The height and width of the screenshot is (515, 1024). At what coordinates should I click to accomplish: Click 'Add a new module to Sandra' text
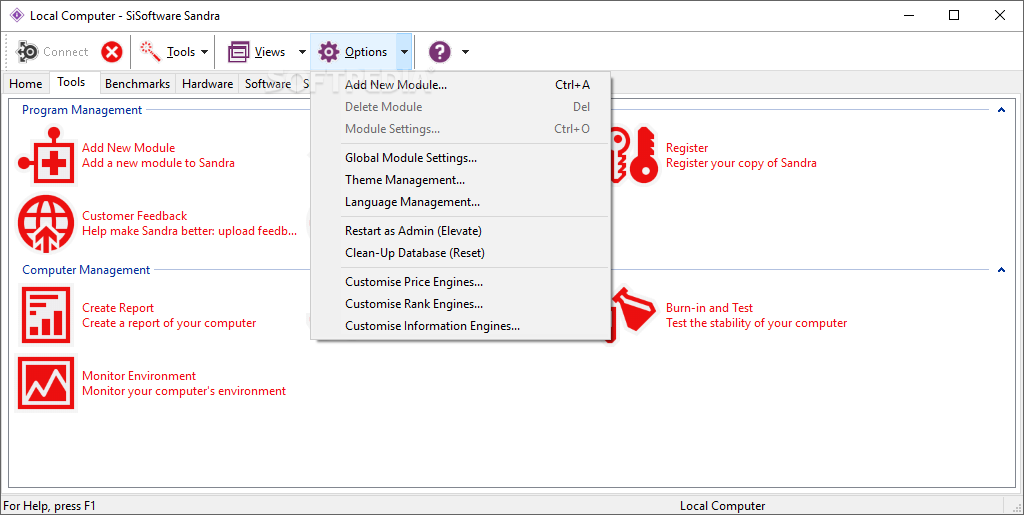(x=159, y=163)
